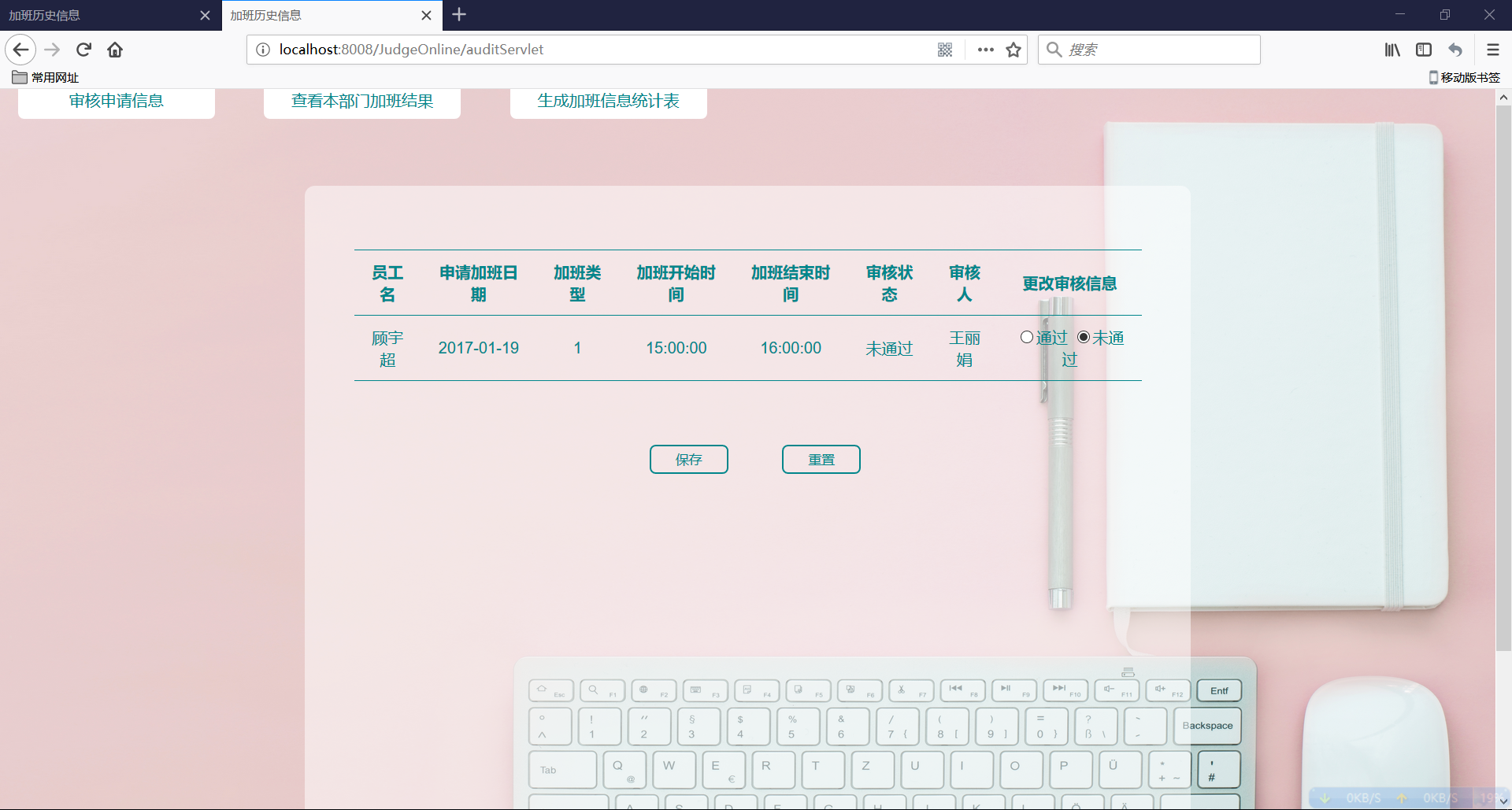The height and width of the screenshot is (810, 1512).
Task: Bookmark this page with the star icon
Action: tap(1014, 50)
